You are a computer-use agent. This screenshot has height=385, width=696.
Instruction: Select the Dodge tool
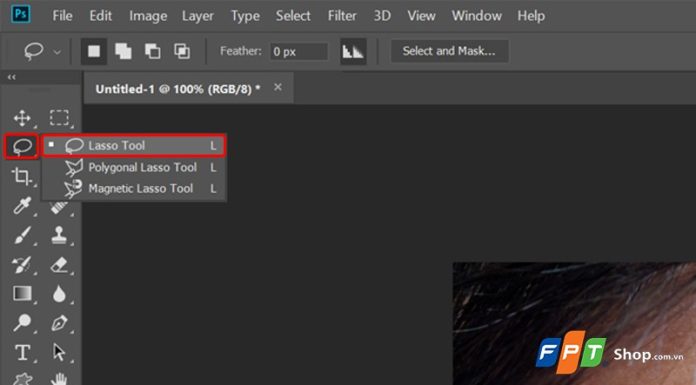[22, 323]
